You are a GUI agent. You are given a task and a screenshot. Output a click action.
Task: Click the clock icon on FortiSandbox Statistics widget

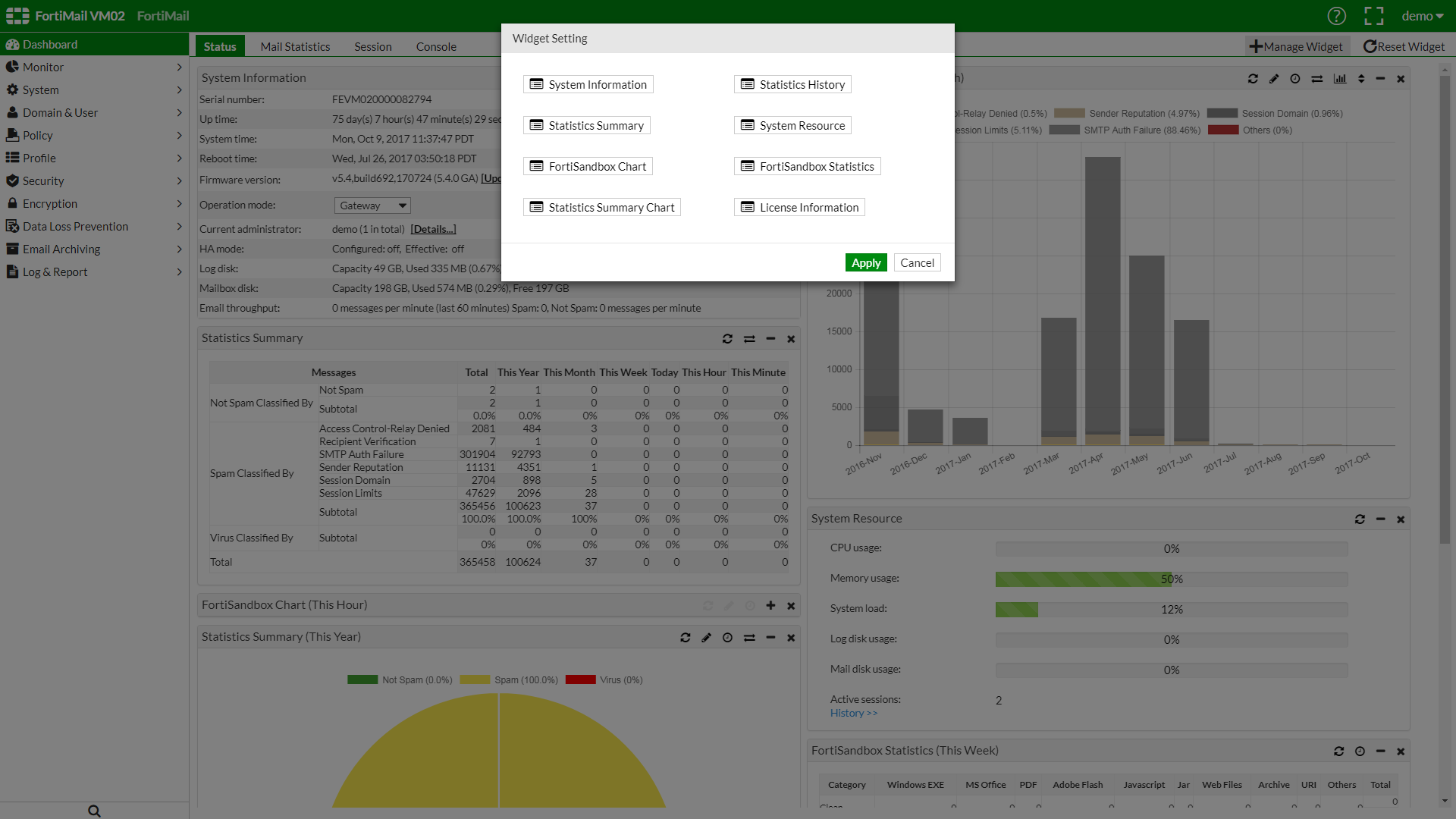tap(1360, 752)
